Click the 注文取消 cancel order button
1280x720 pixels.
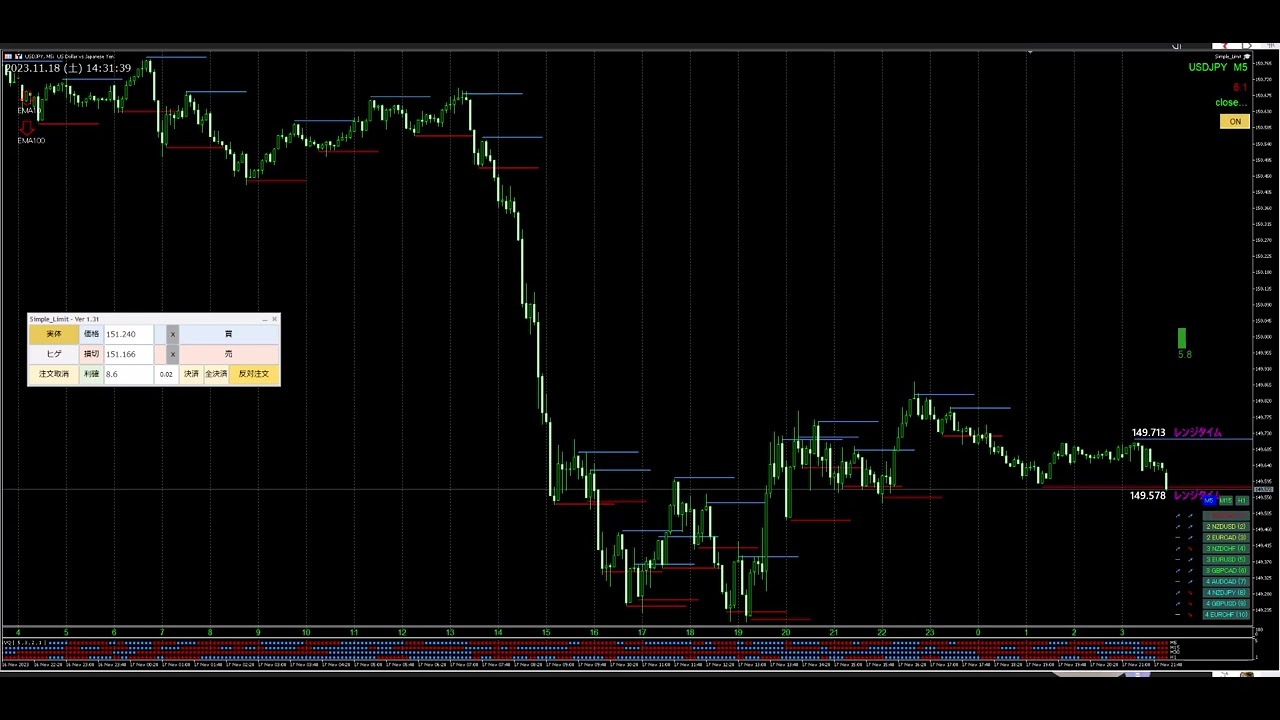pos(54,374)
